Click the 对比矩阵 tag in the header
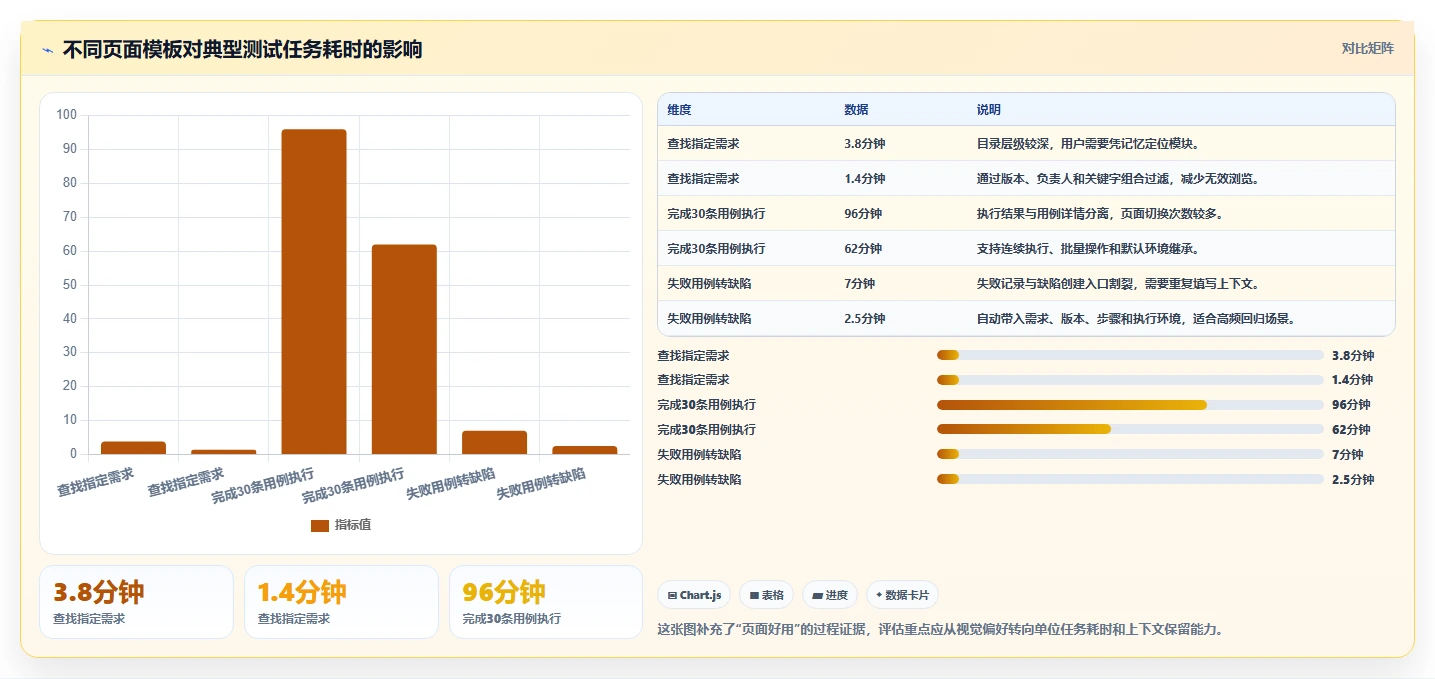Image resolution: width=1435 pixels, height=679 pixels. point(1367,48)
